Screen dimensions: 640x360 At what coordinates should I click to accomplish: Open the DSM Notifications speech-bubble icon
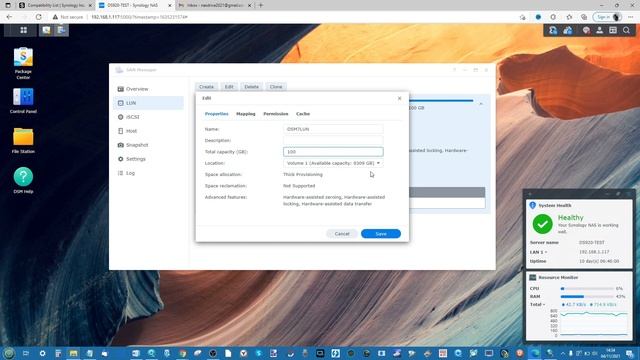click(586, 30)
